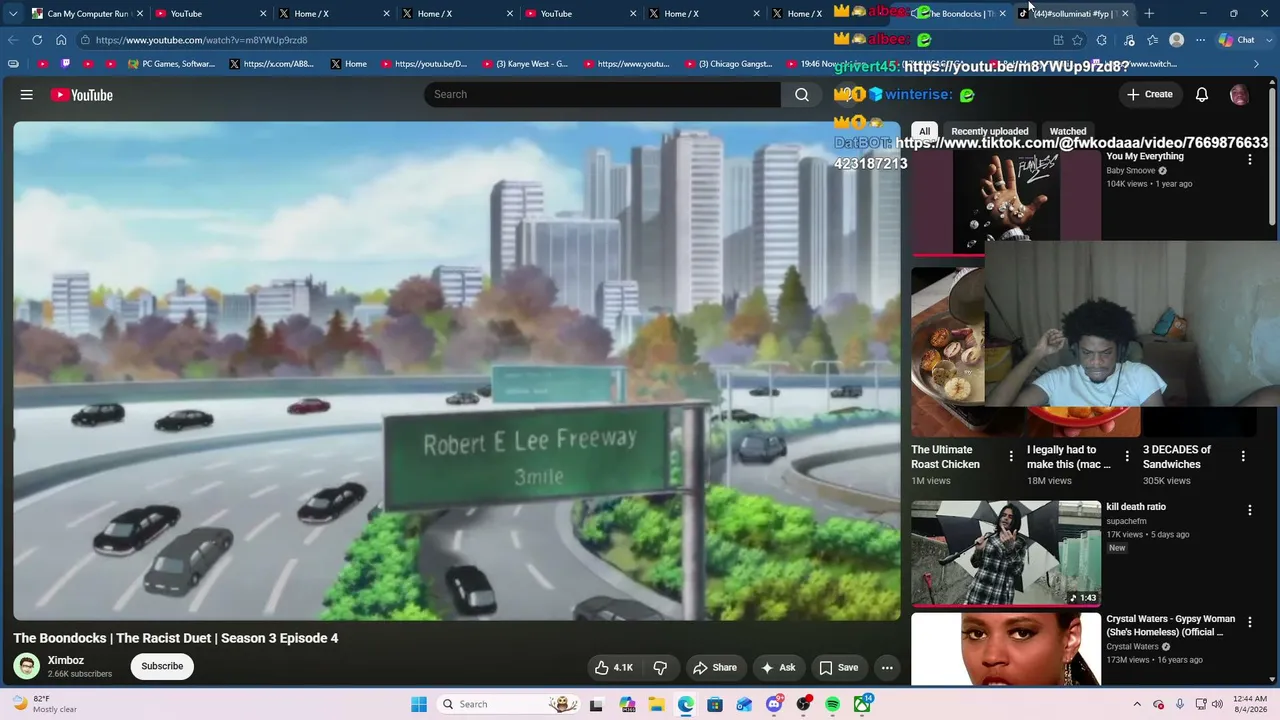The height and width of the screenshot is (720, 1280).
Task: Open the Ximboz channel avatar
Action: click(x=27, y=666)
